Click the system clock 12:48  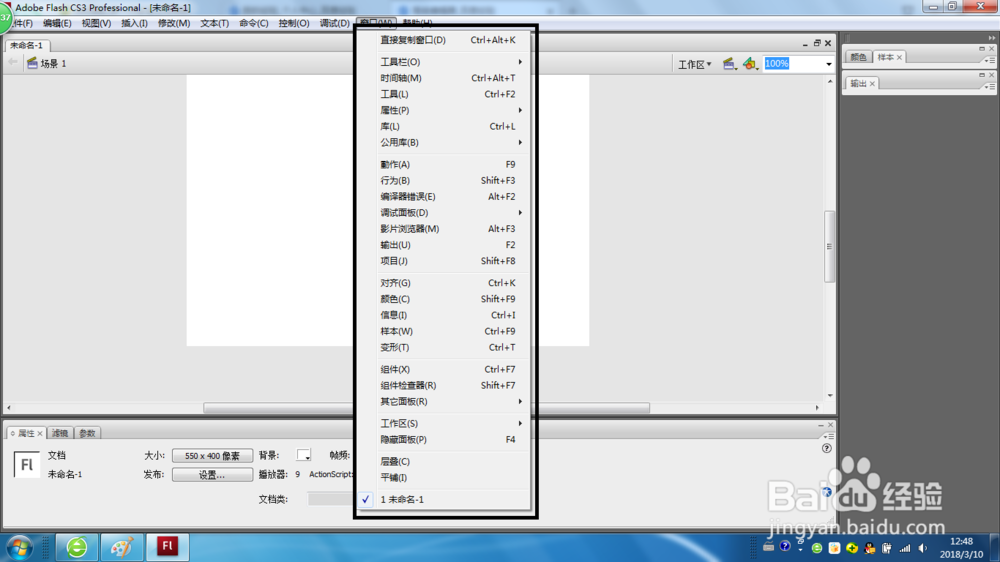961,541
